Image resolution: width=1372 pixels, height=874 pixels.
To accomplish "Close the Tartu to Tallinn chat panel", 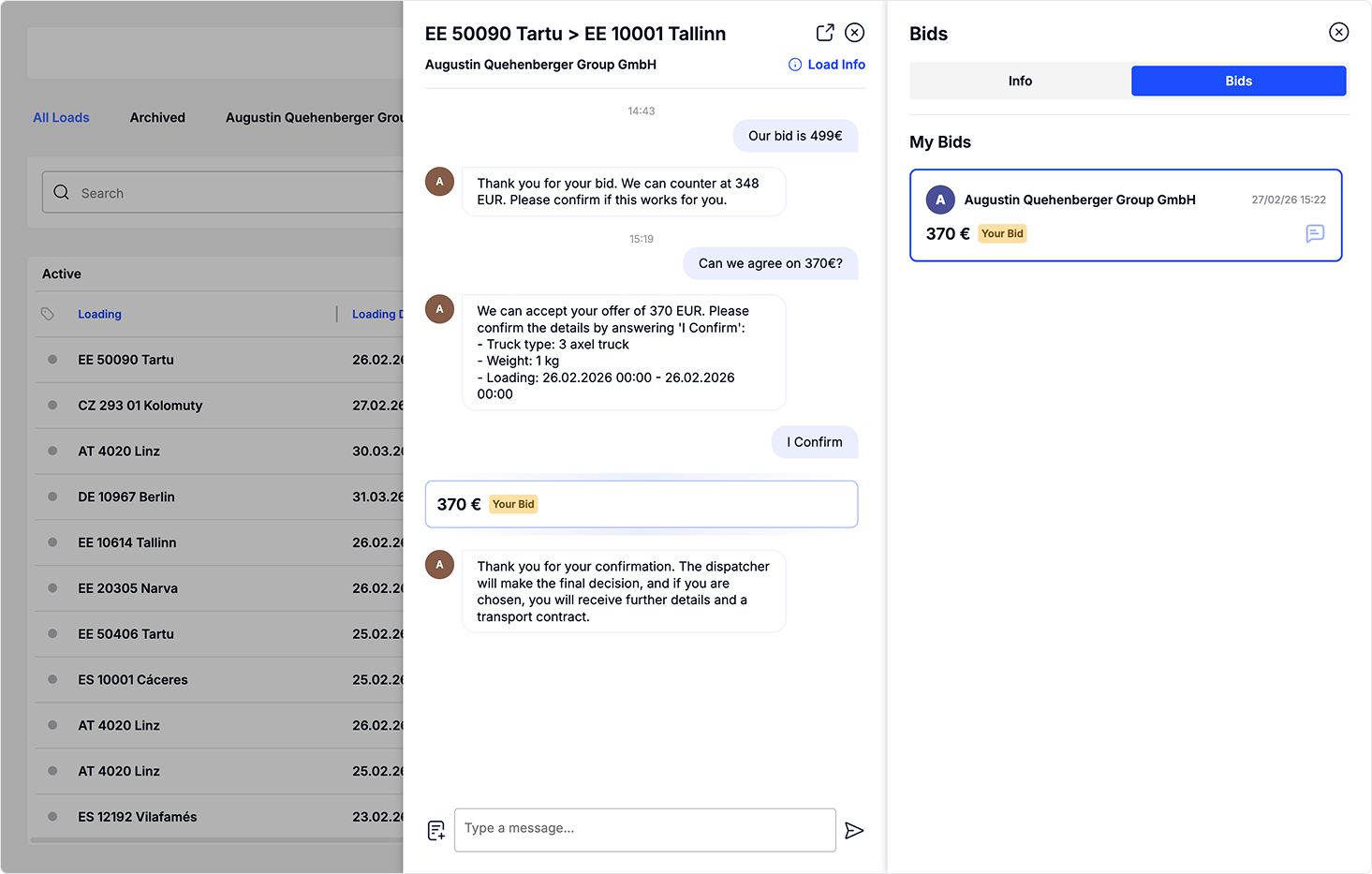I will (854, 33).
